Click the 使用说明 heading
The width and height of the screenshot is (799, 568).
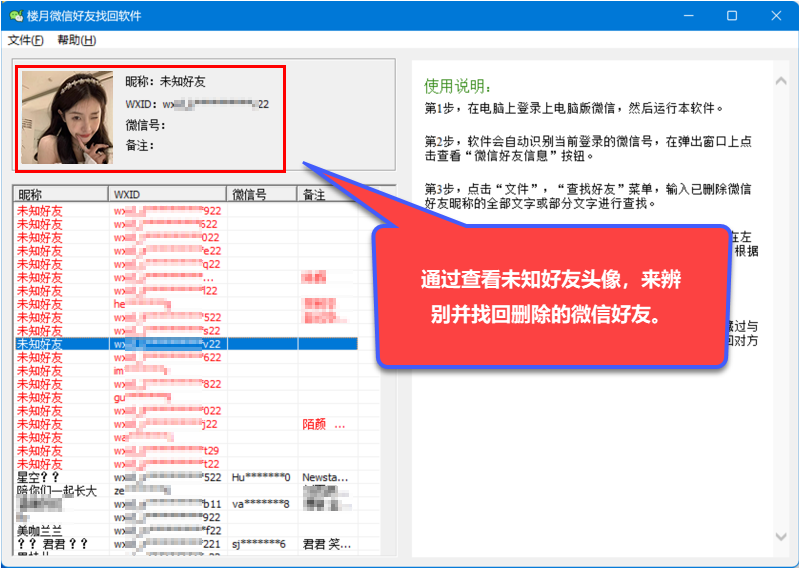coord(457,86)
